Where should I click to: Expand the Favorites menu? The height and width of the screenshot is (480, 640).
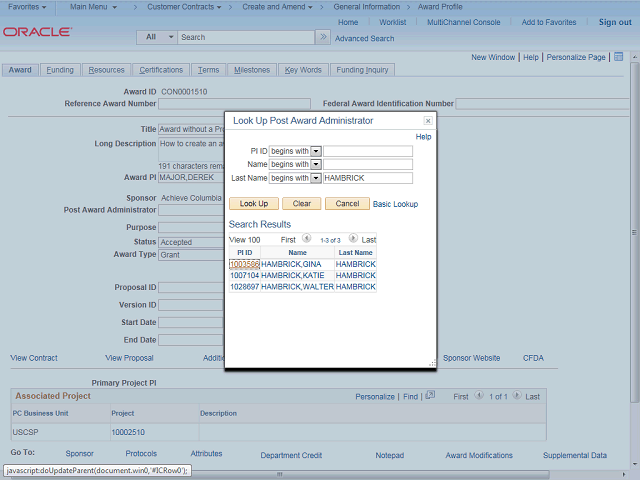click(29, 7)
